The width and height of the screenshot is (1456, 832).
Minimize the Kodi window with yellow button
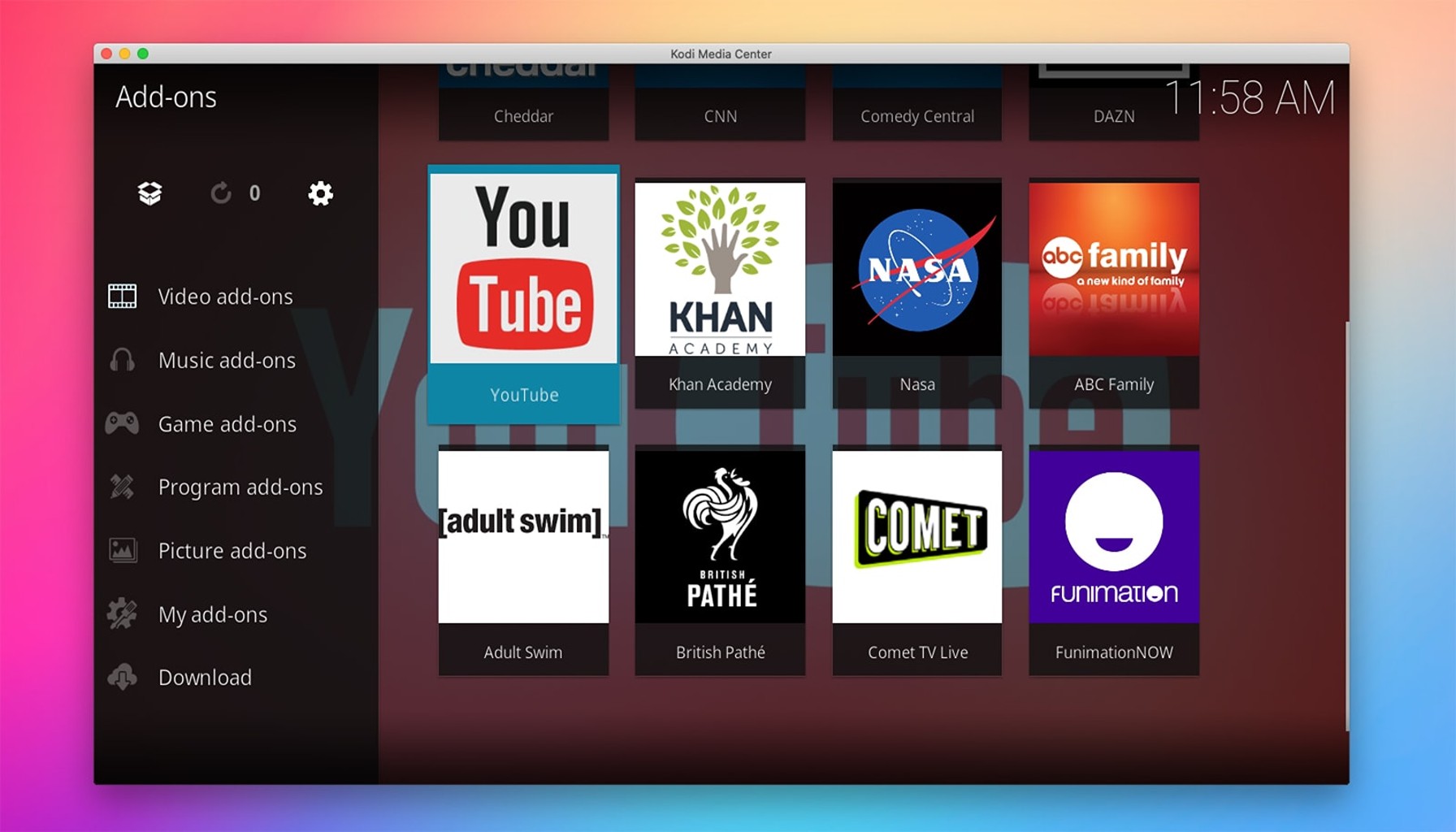[x=124, y=54]
